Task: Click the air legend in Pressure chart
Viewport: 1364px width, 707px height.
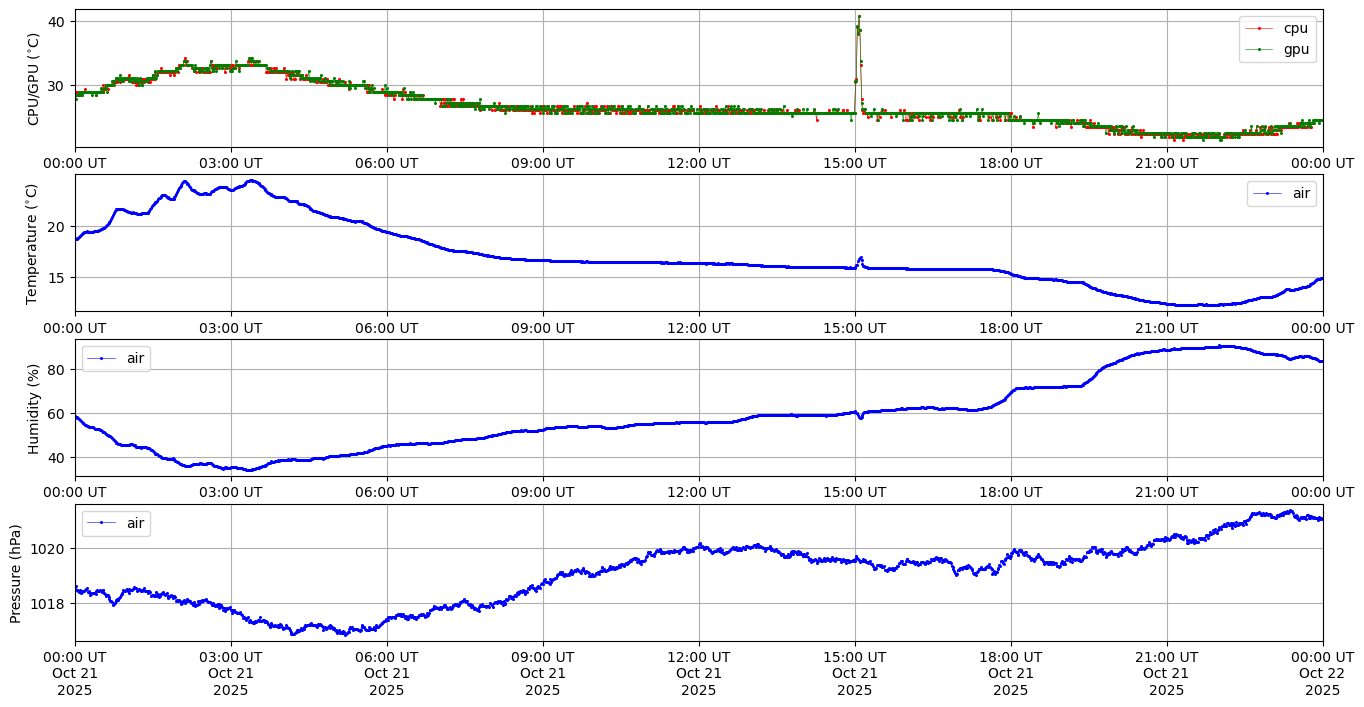Action: pos(116,523)
